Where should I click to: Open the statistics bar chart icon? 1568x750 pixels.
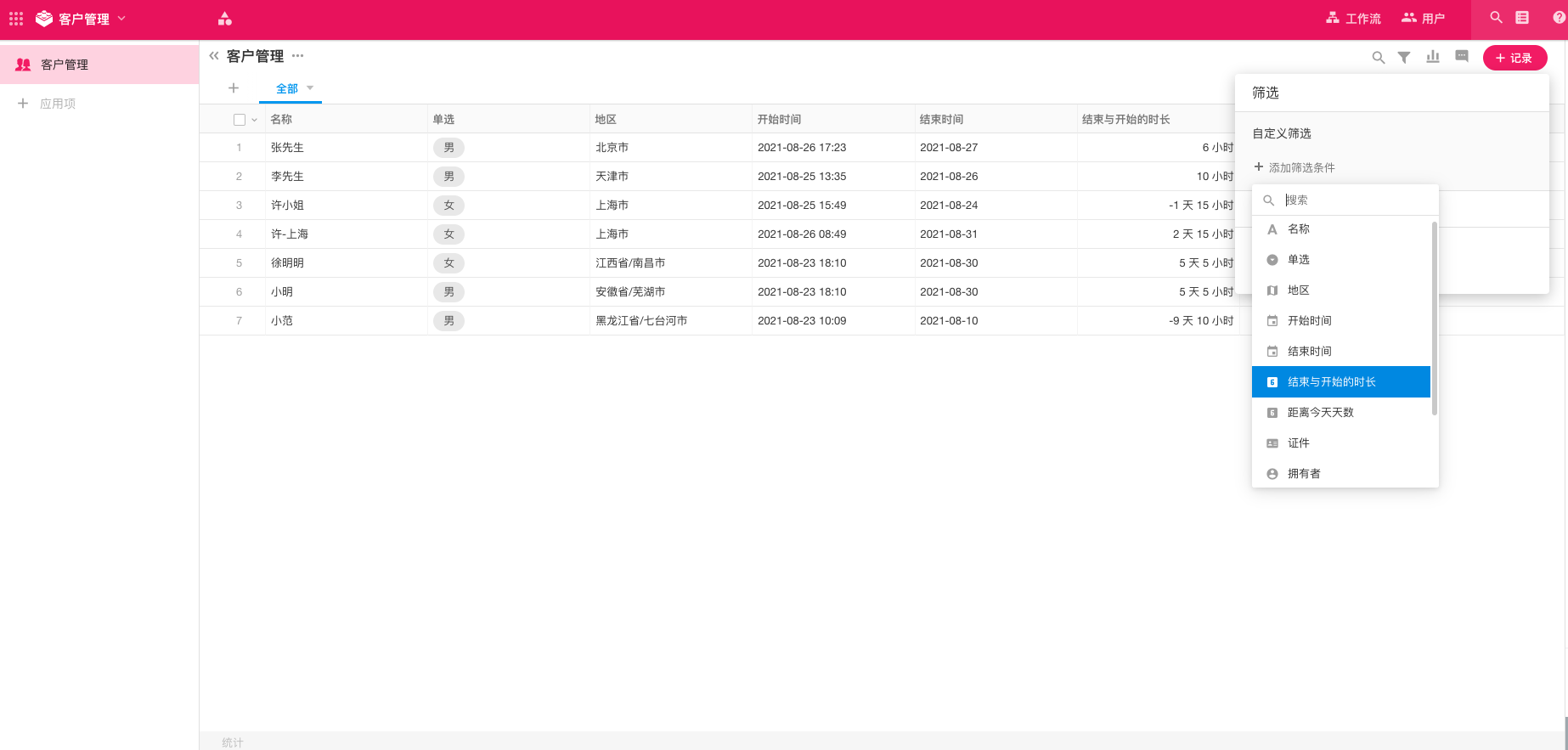click(x=1433, y=57)
